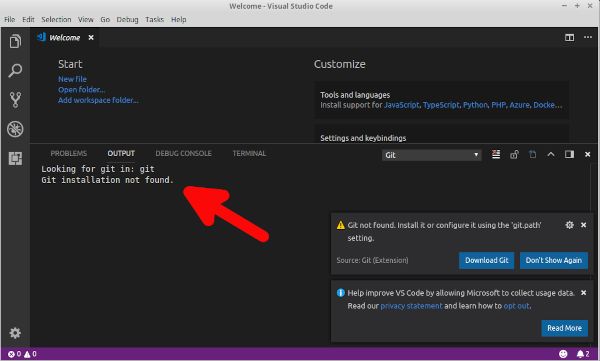Open gear options on Git notification
Image resolution: width=600 pixels, height=361 pixels.
pyautogui.click(x=569, y=225)
